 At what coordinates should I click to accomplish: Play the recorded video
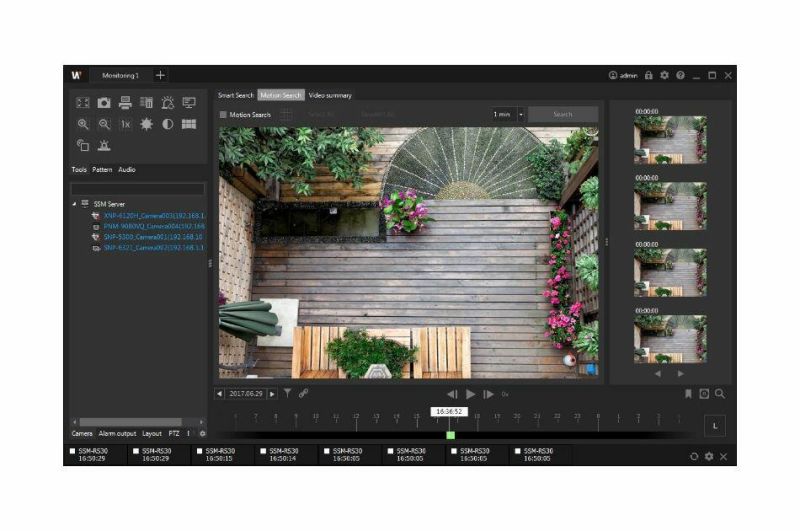[x=470, y=394]
